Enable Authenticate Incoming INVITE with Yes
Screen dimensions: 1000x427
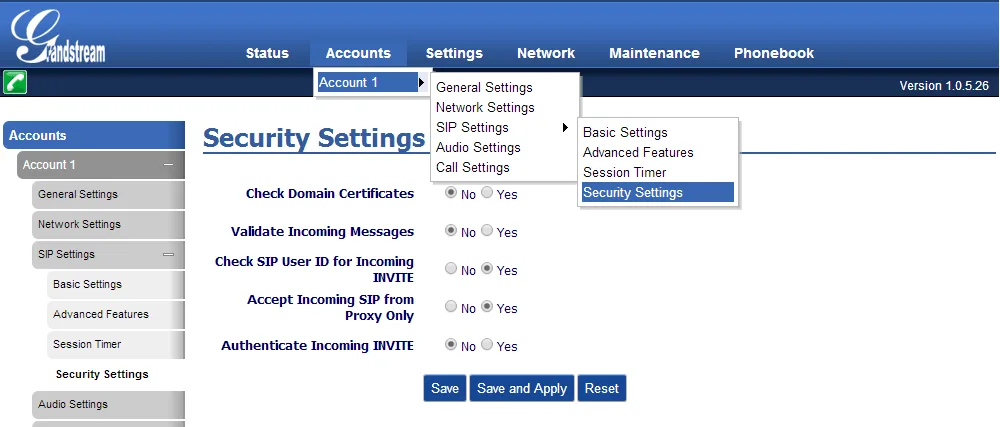point(487,345)
